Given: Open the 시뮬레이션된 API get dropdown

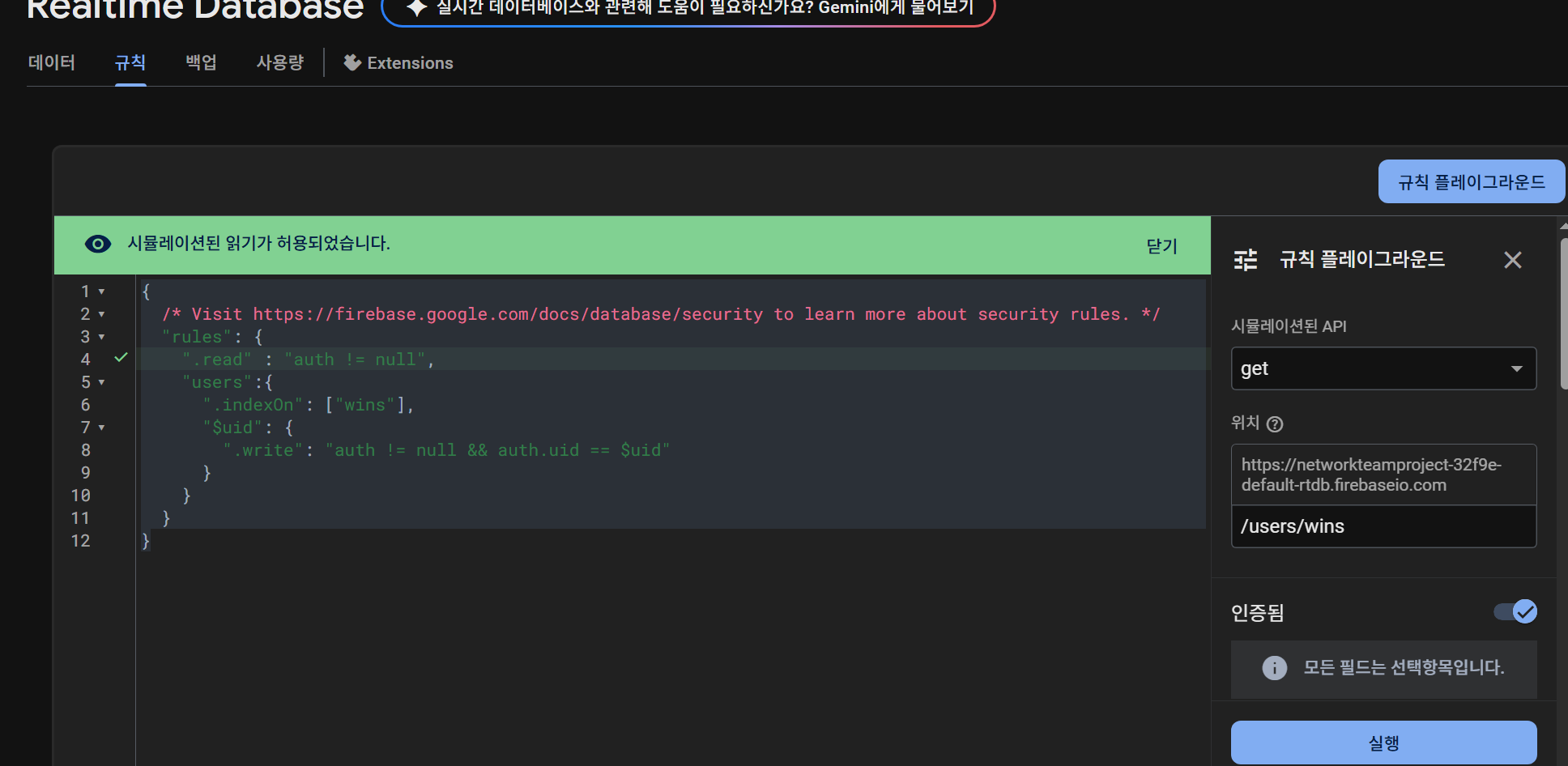Looking at the screenshot, I should [x=1383, y=368].
